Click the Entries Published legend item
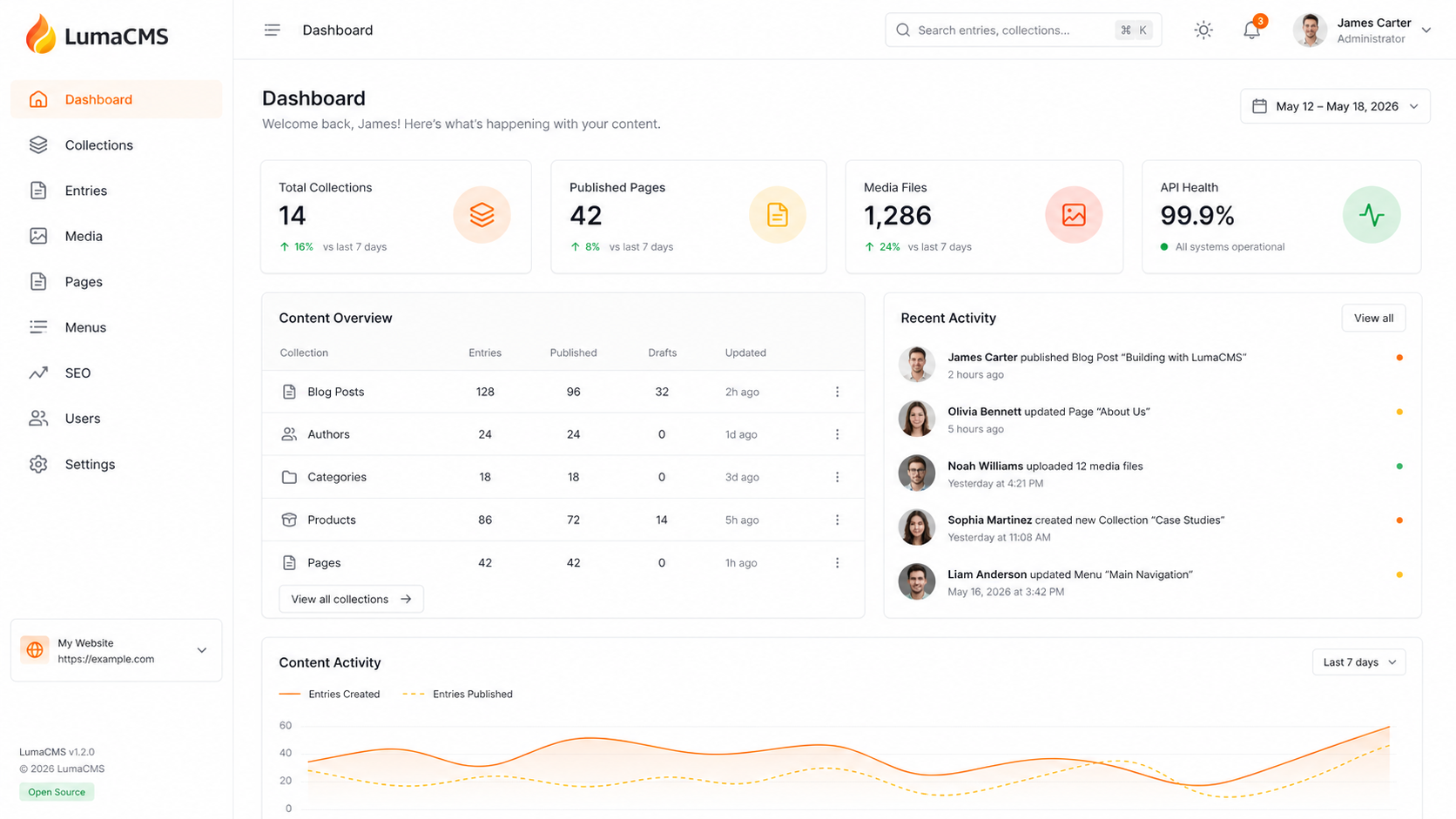Screen dimensions: 1456x819 click(458, 695)
